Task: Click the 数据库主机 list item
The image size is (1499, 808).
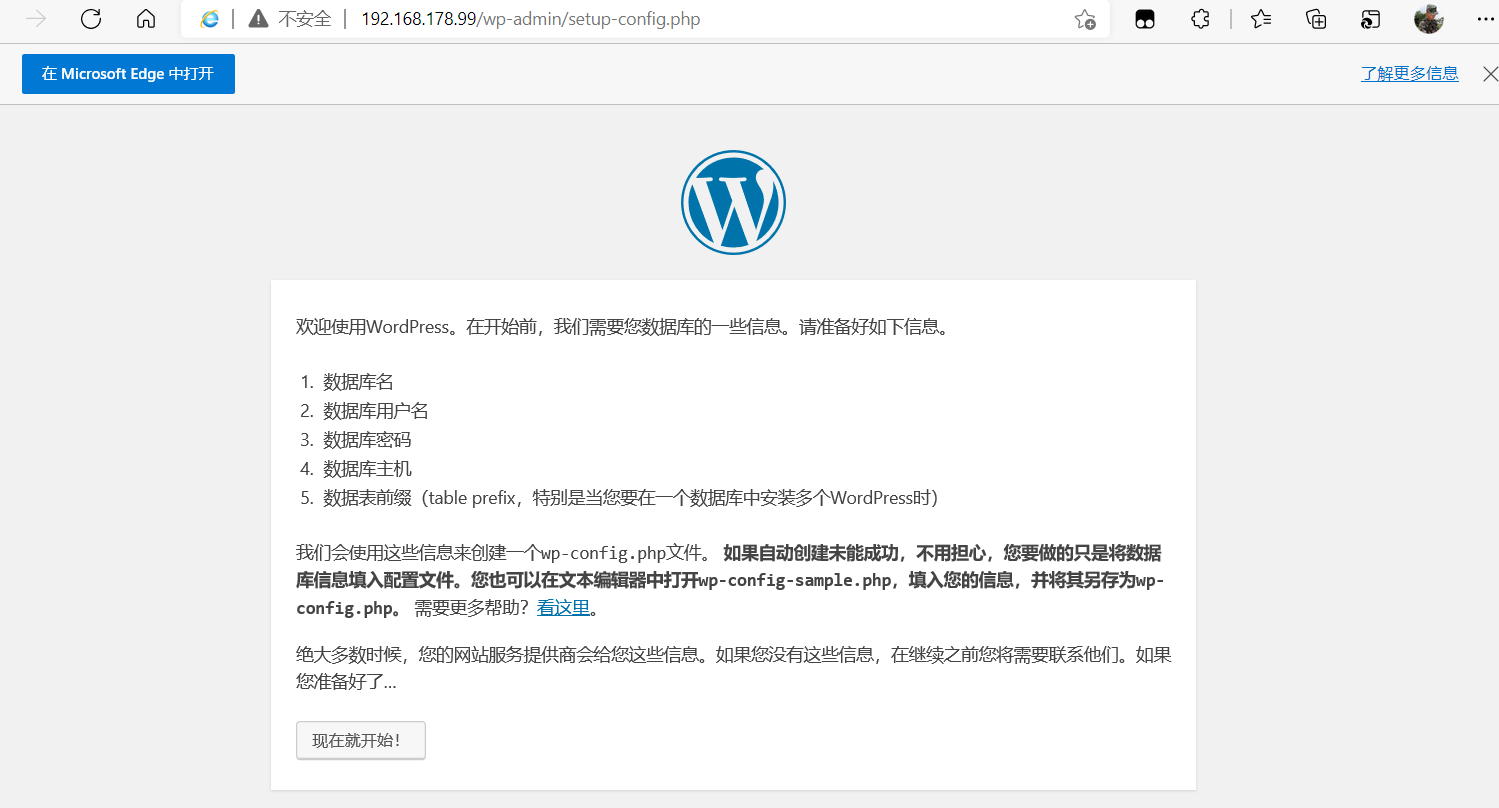Action: pyautogui.click(x=367, y=469)
